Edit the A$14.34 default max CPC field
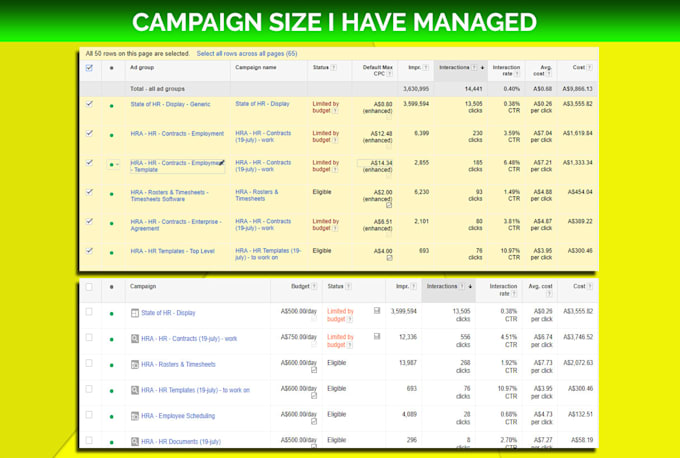This screenshot has width=680, height=458. [x=375, y=163]
